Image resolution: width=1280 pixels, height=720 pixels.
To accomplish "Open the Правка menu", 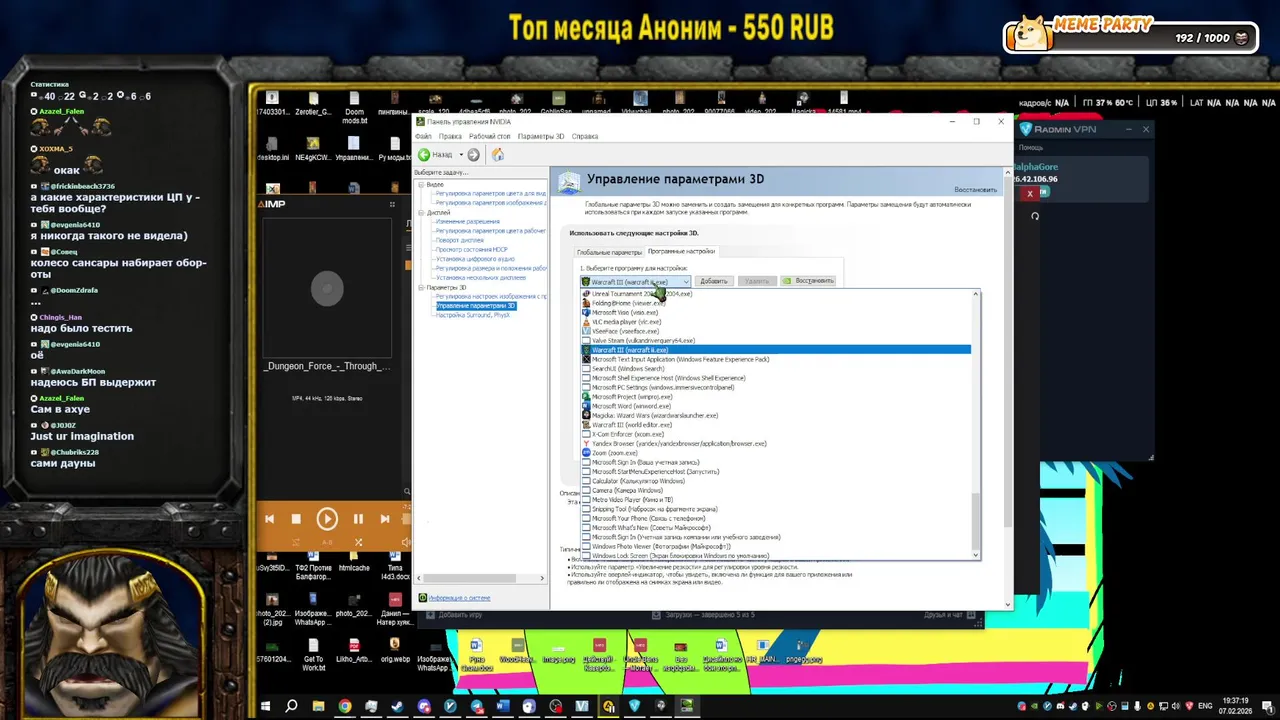I will click(450, 136).
